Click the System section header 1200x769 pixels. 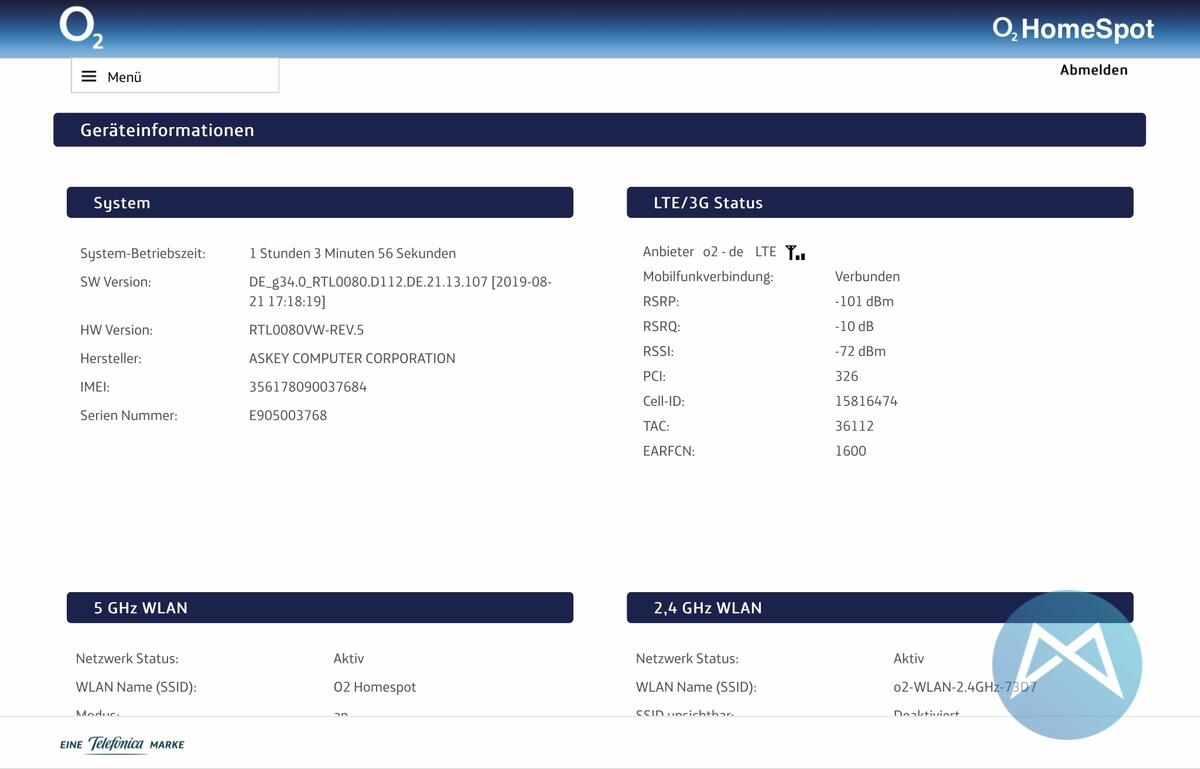point(319,202)
